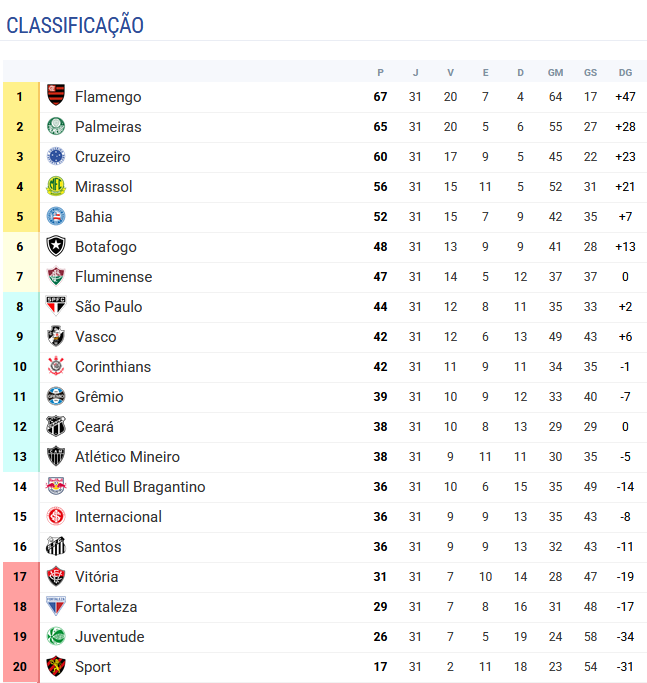Click the Internacional team badge

(x=56, y=517)
